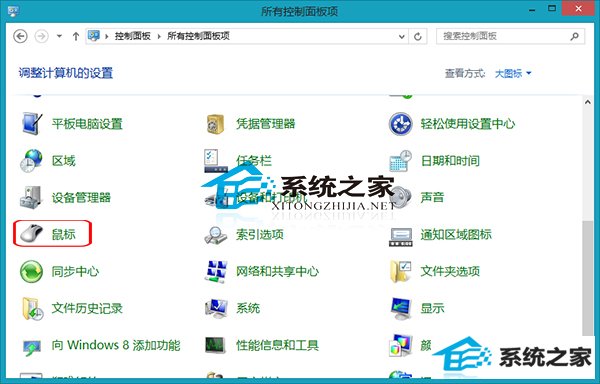600x384 pixels.
Task: Click the 平板电脑设置 text link
Action: (87, 124)
